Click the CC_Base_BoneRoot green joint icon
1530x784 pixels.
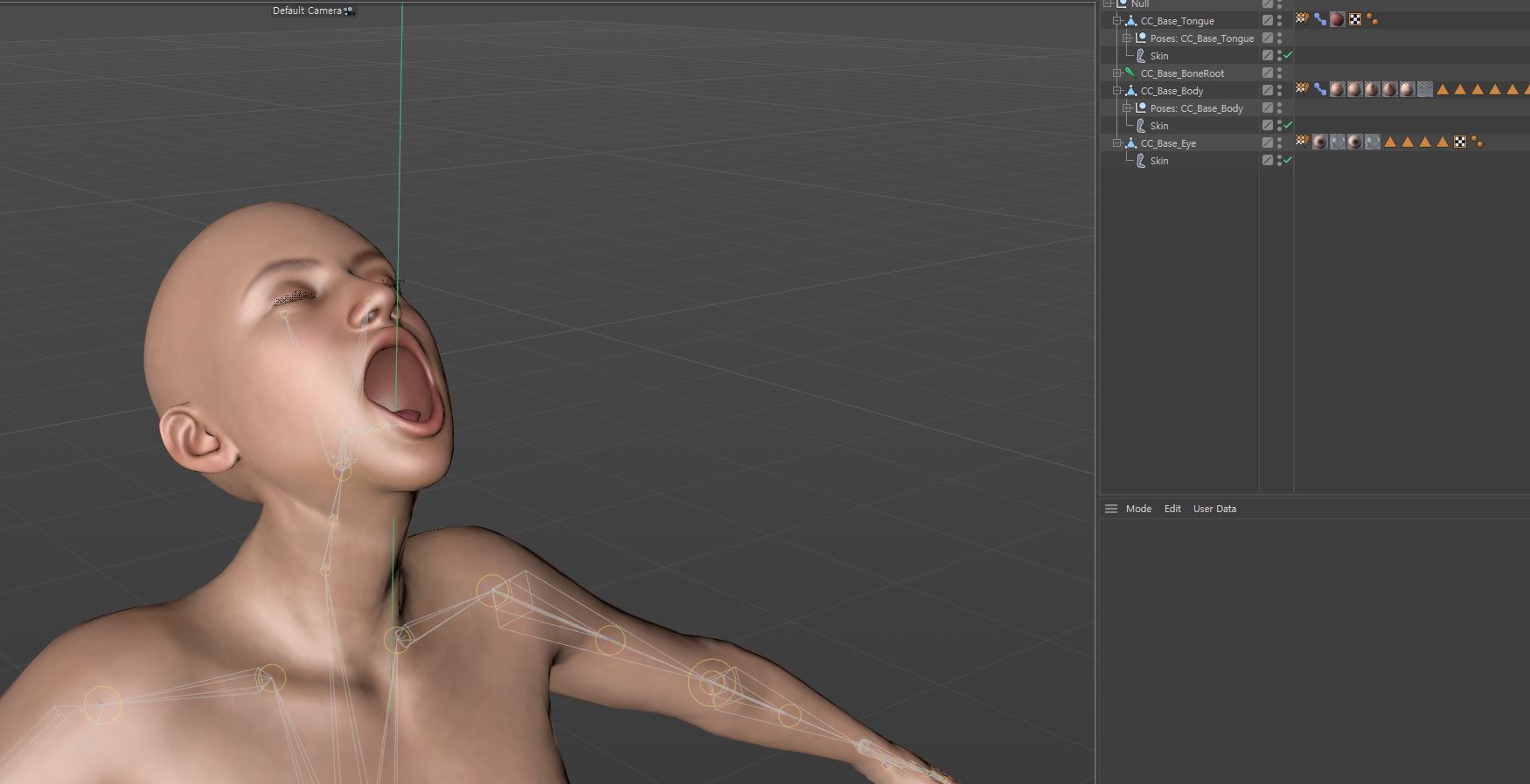[x=1130, y=73]
